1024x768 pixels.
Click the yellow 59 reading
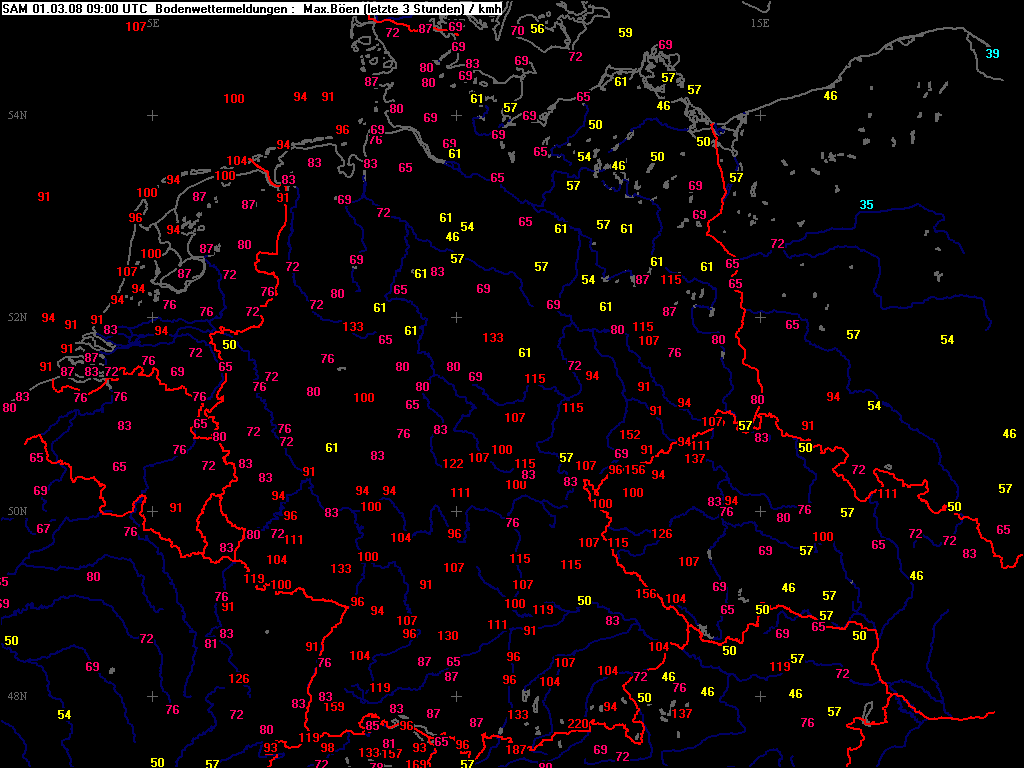click(x=625, y=33)
